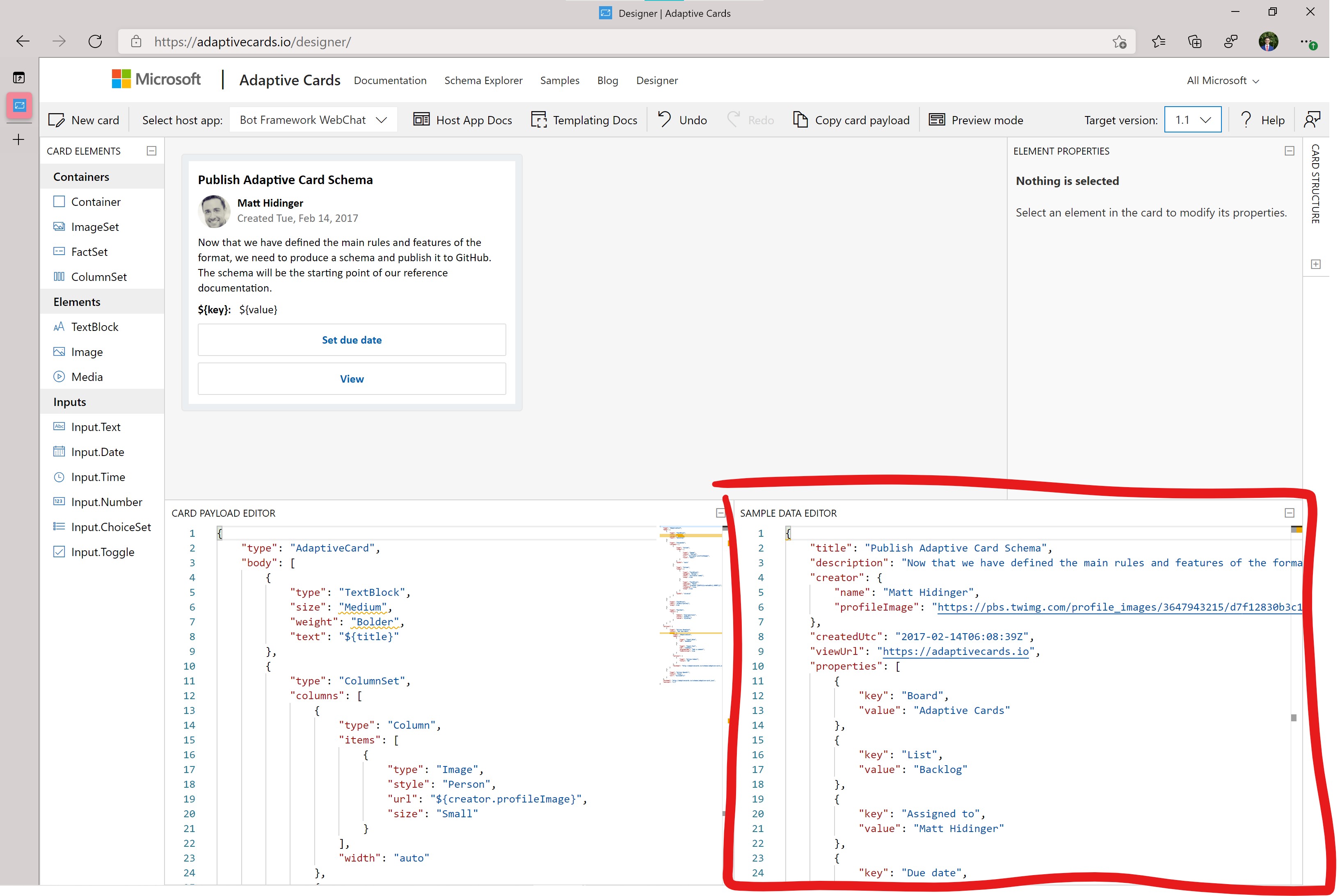Image resolution: width=1340 pixels, height=896 pixels.
Task: Expand the All Microsoft menu
Action: [x=1222, y=80]
